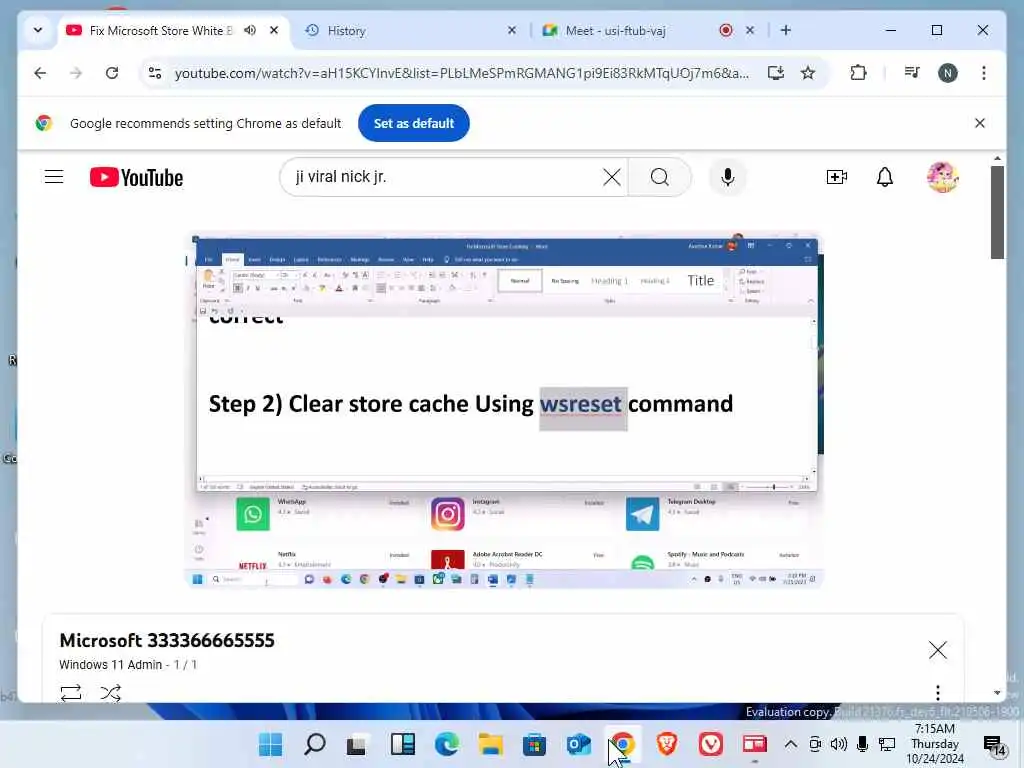Close the History tab
1024x768 pixels.
(512, 30)
